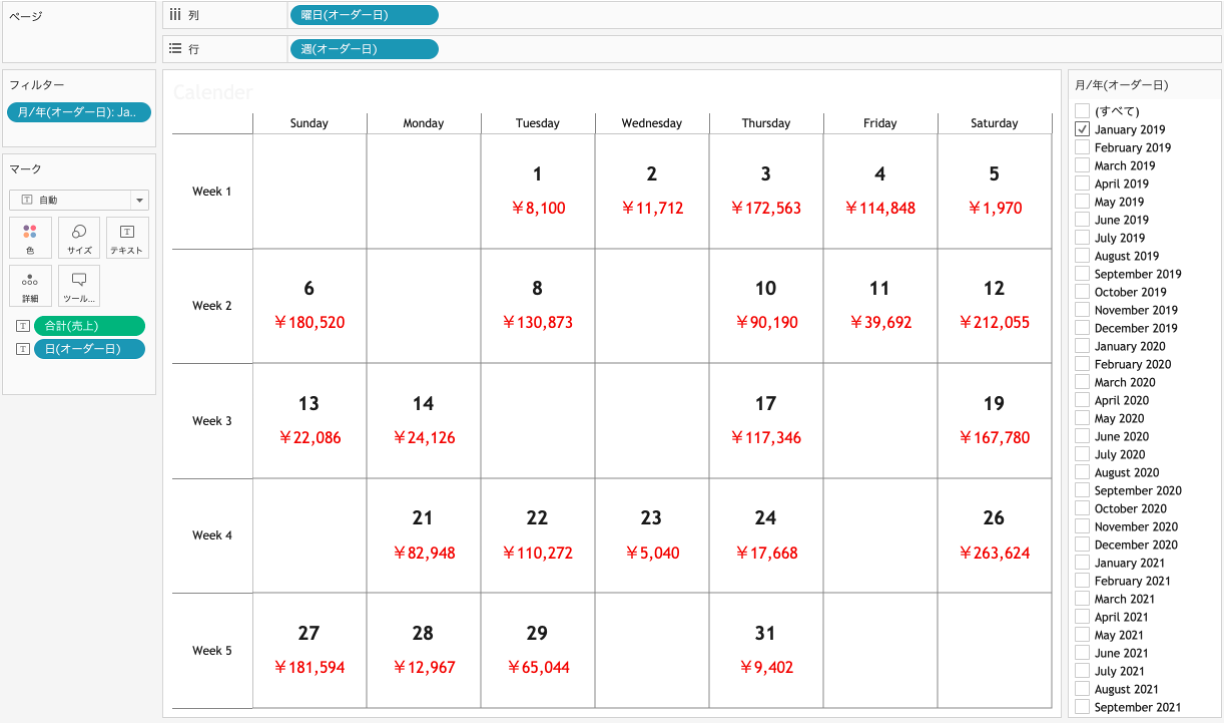Open the Color (色) marks card
Viewport: 1224px width, 724px height.
30,238
